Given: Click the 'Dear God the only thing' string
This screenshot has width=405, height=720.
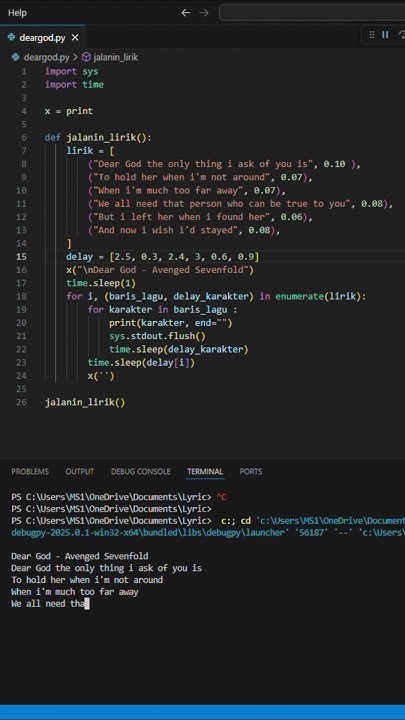Looking at the screenshot, I should [x=204, y=164].
